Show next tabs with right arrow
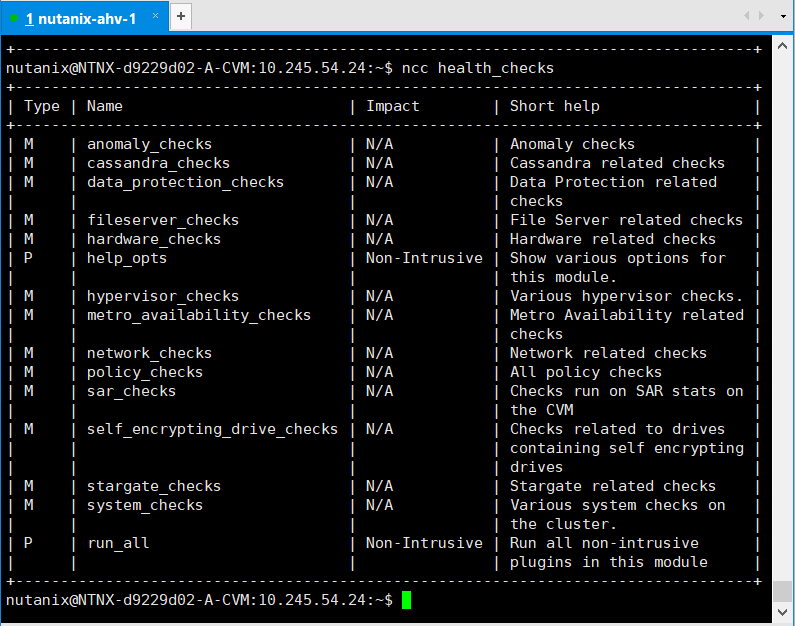795x626 pixels. click(761, 16)
